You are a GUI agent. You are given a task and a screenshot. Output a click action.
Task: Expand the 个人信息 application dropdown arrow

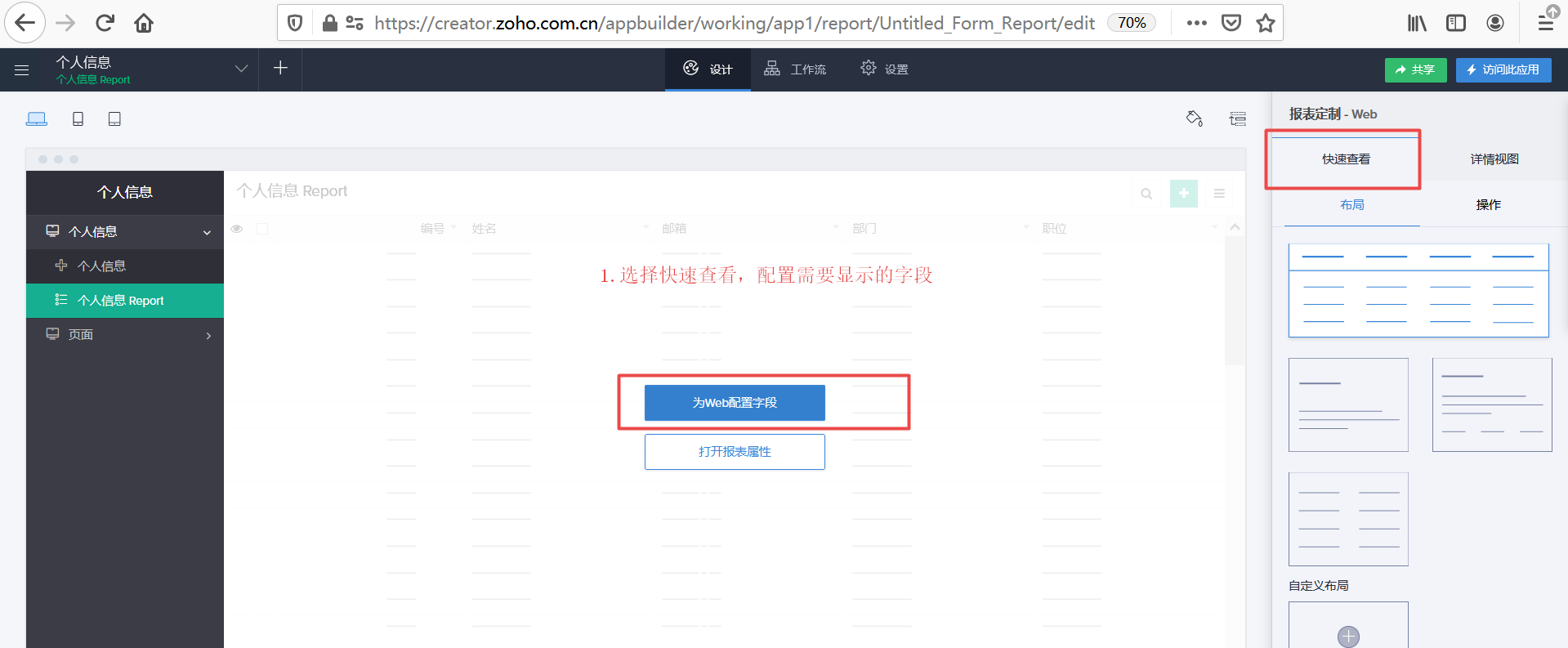point(241,69)
